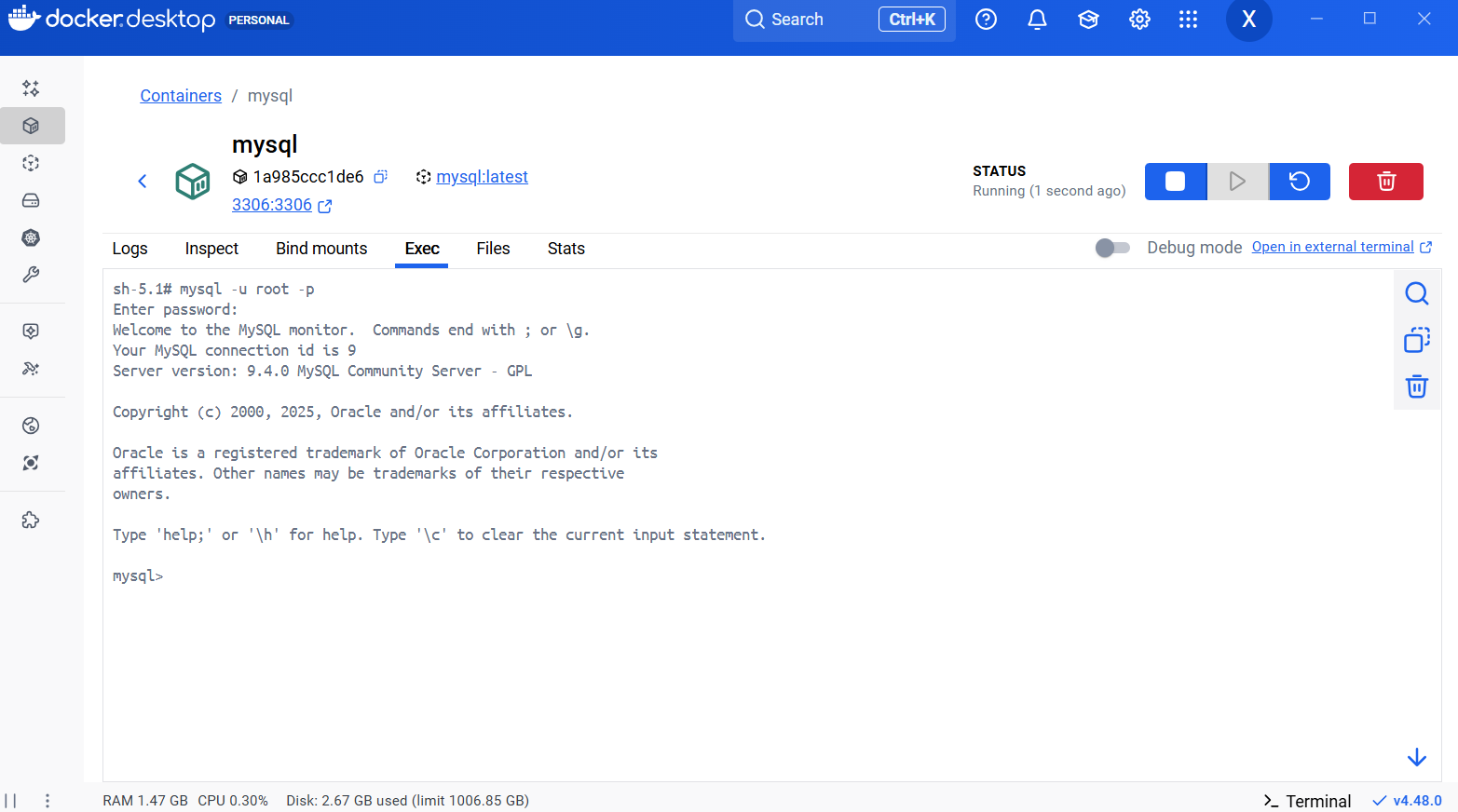1458x812 pixels.
Task: Stop the mysql container
Action: coord(1176,182)
